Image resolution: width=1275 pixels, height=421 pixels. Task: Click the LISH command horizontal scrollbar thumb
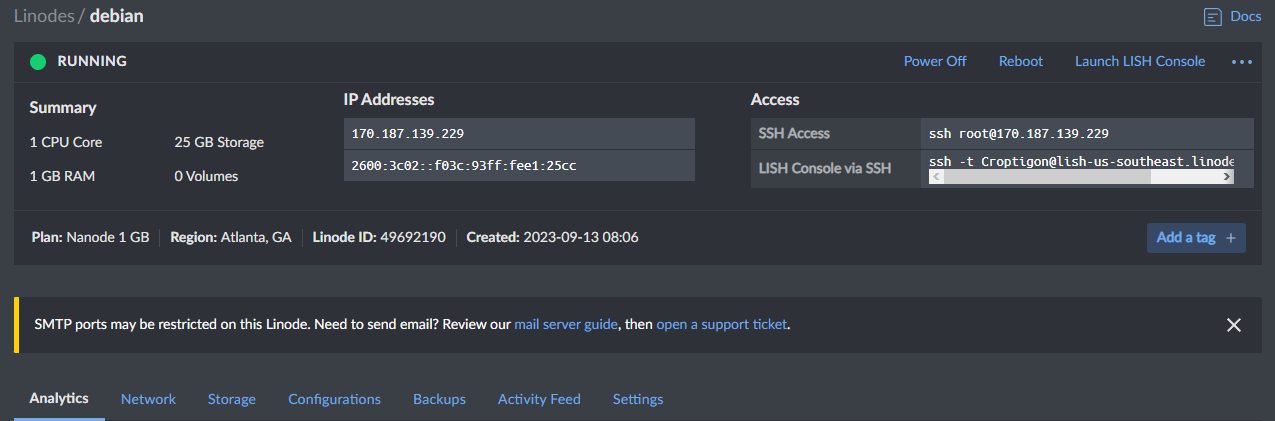(1046, 176)
